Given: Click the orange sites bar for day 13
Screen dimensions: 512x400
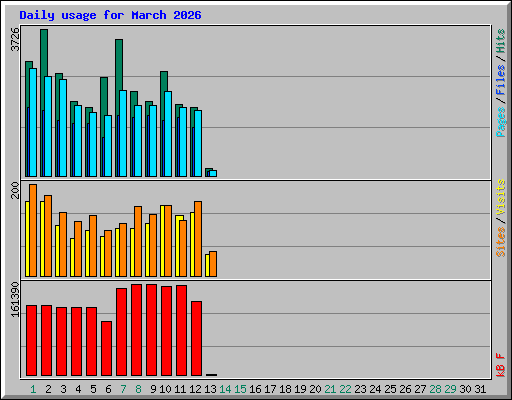Looking at the screenshot, I should click(x=213, y=264).
